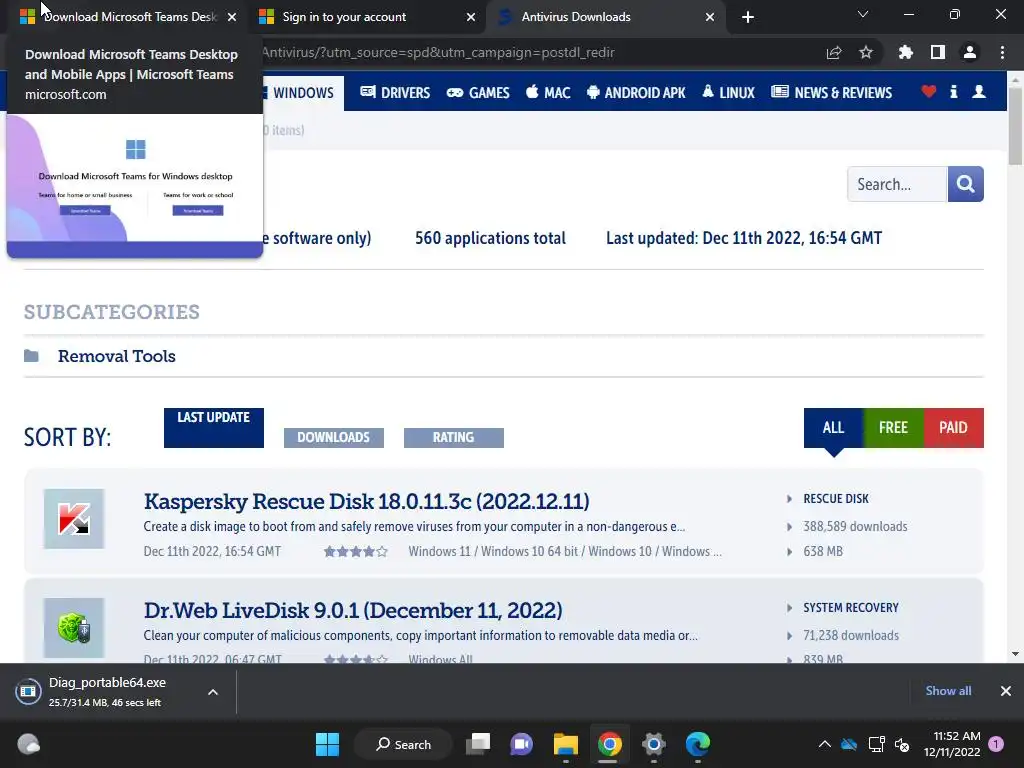Open Settings from the taskbar

tap(653, 744)
